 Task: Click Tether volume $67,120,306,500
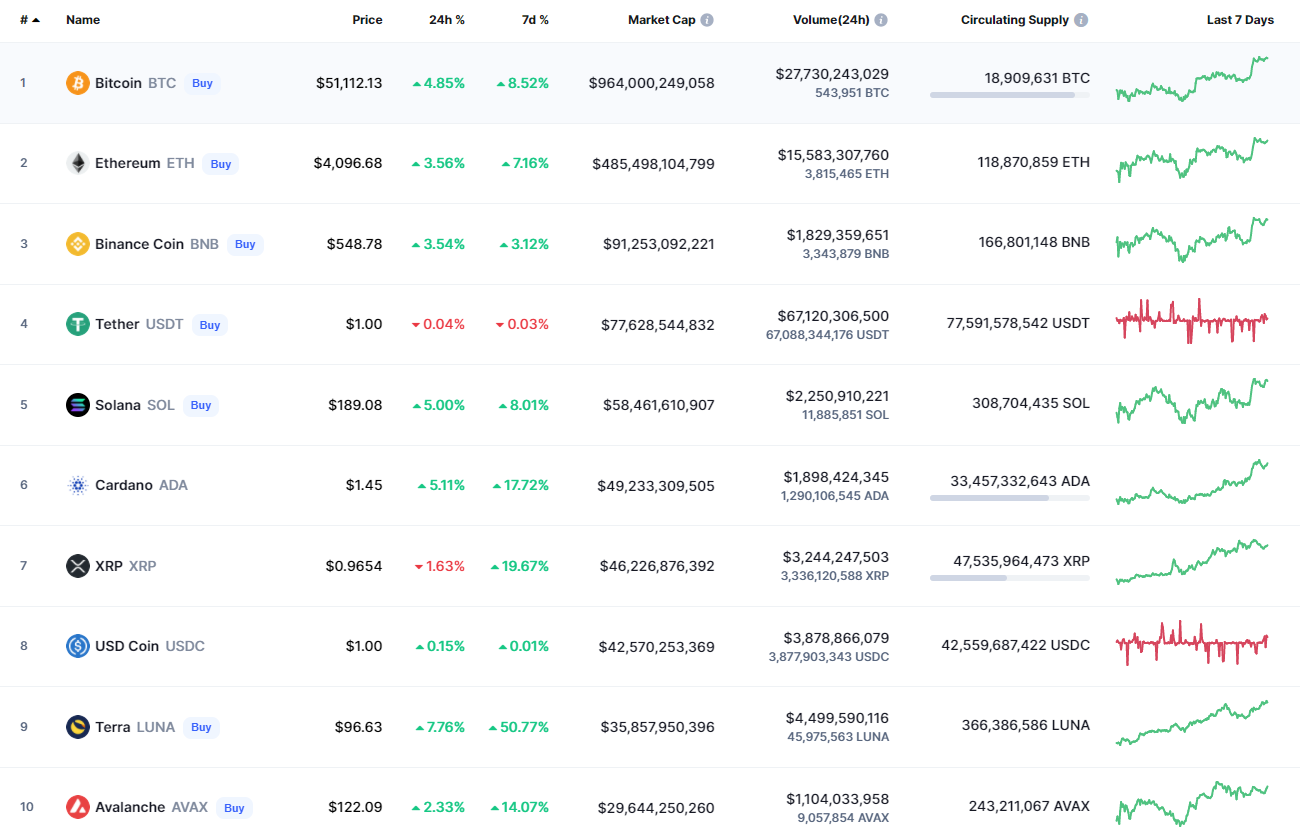point(832,316)
